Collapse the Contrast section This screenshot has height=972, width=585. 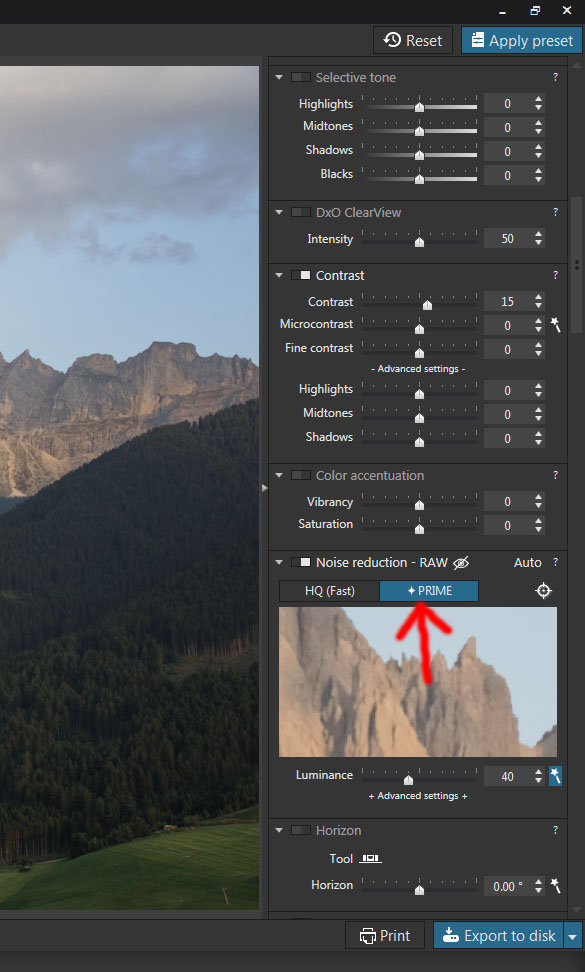279,275
